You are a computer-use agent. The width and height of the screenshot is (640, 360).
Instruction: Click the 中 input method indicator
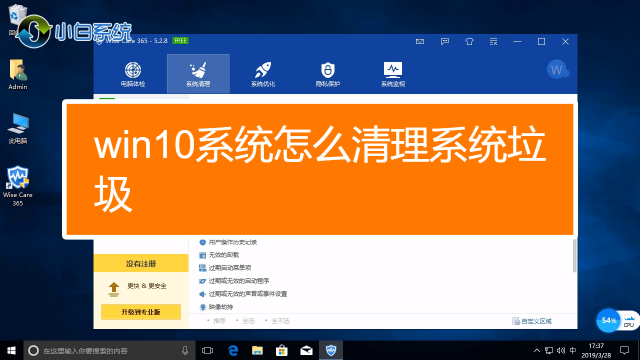pos(573,351)
